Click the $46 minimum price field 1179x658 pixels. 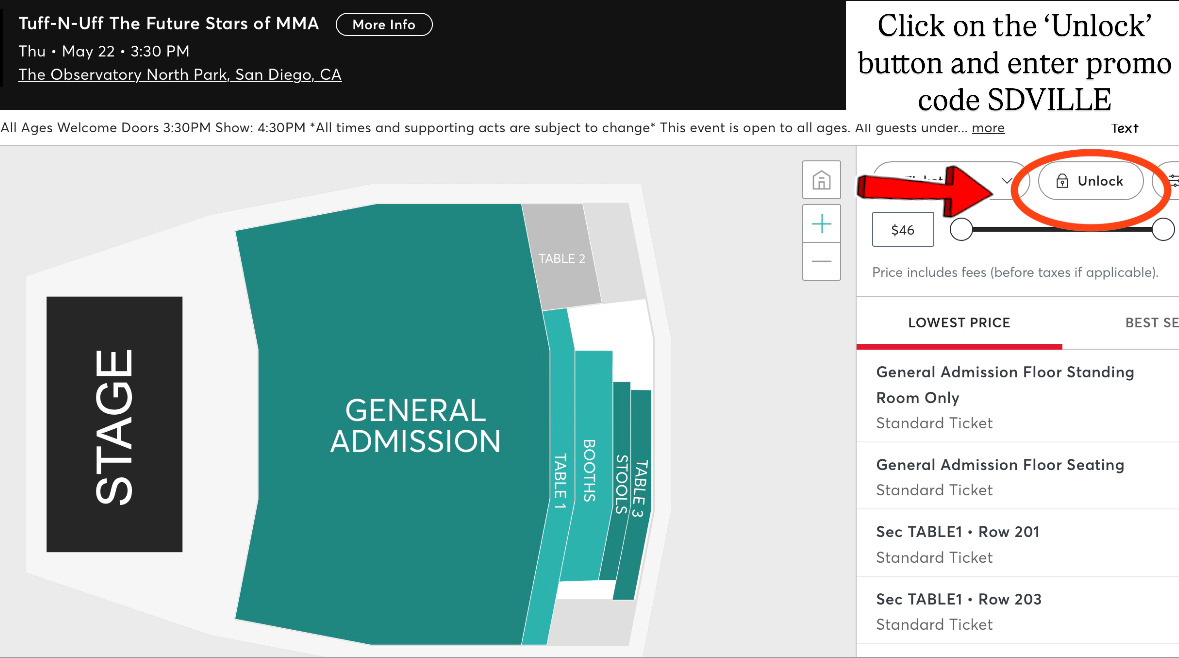tap(902, 230)
